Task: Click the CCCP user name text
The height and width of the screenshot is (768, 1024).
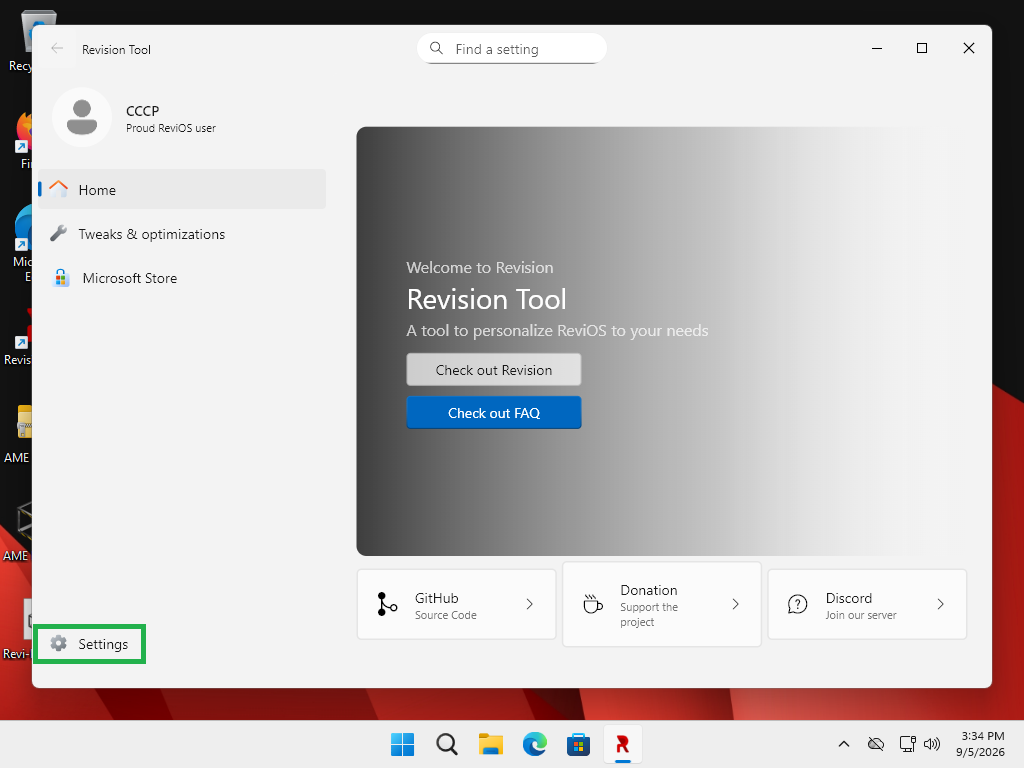Action: (142, 111)
